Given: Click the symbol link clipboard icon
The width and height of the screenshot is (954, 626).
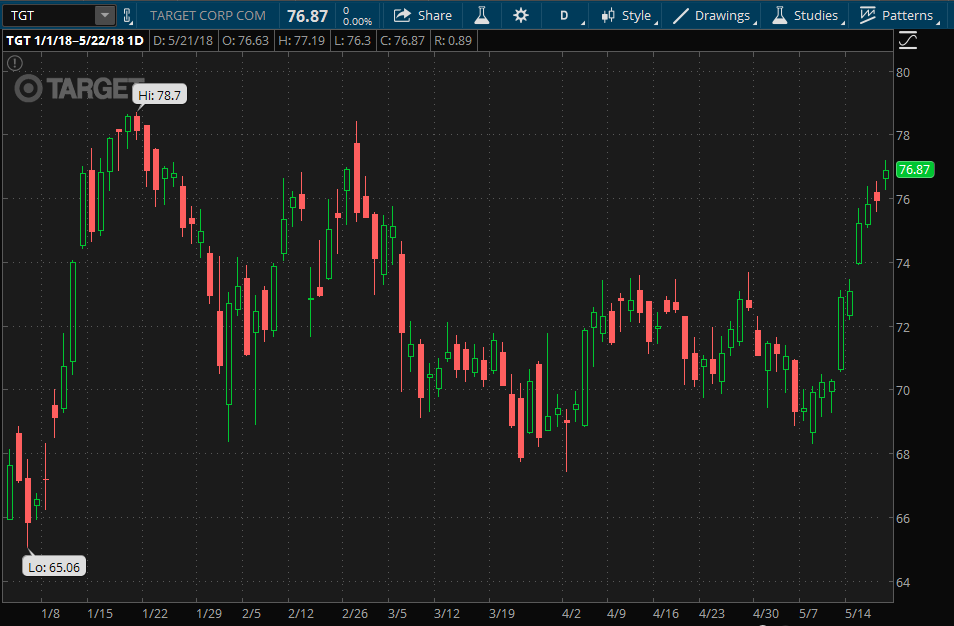Looking at the screenshot, I should coord(127,15).
